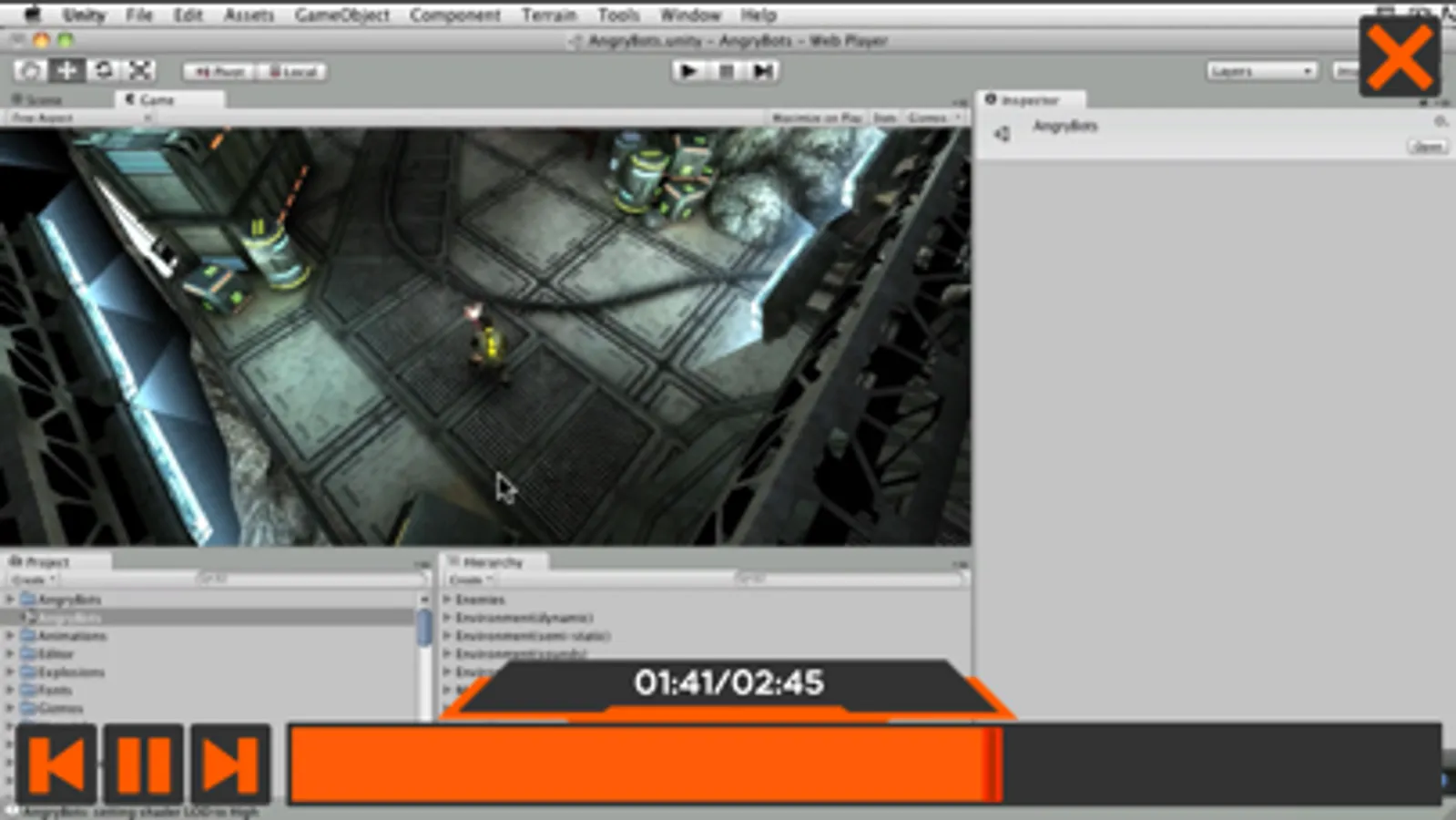Open the Gizmos dropdown

coord(933,118)
